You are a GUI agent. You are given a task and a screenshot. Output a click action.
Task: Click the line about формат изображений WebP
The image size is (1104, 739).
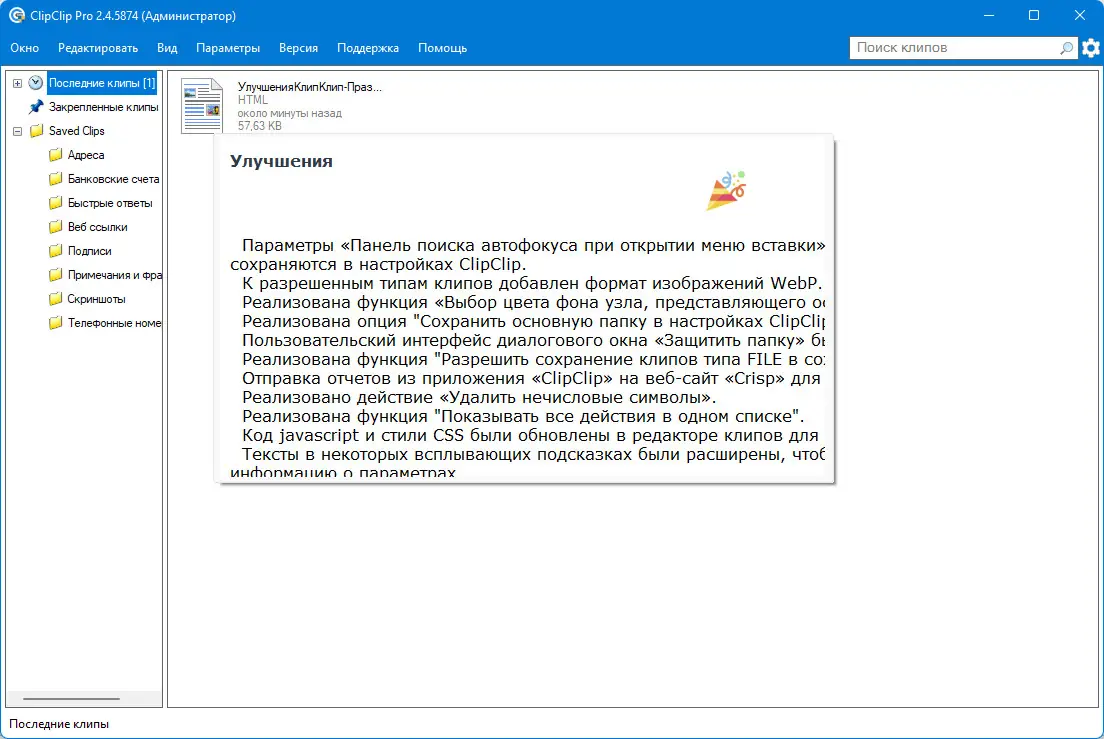(532, 284)
